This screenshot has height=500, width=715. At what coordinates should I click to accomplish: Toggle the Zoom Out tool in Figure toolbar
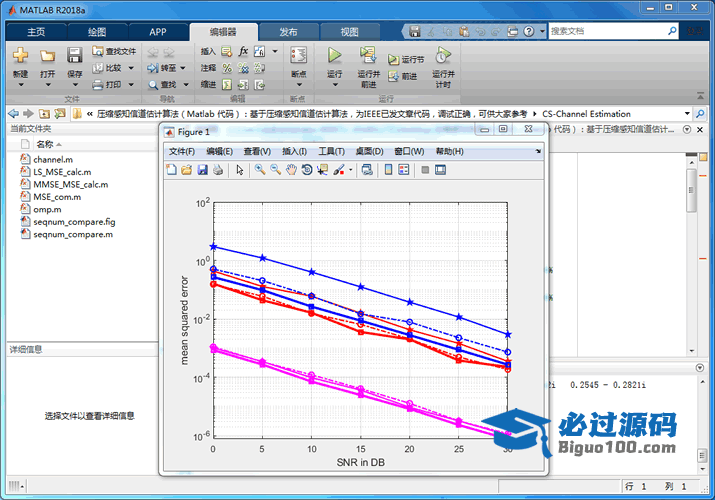click(x=275, y=170)
